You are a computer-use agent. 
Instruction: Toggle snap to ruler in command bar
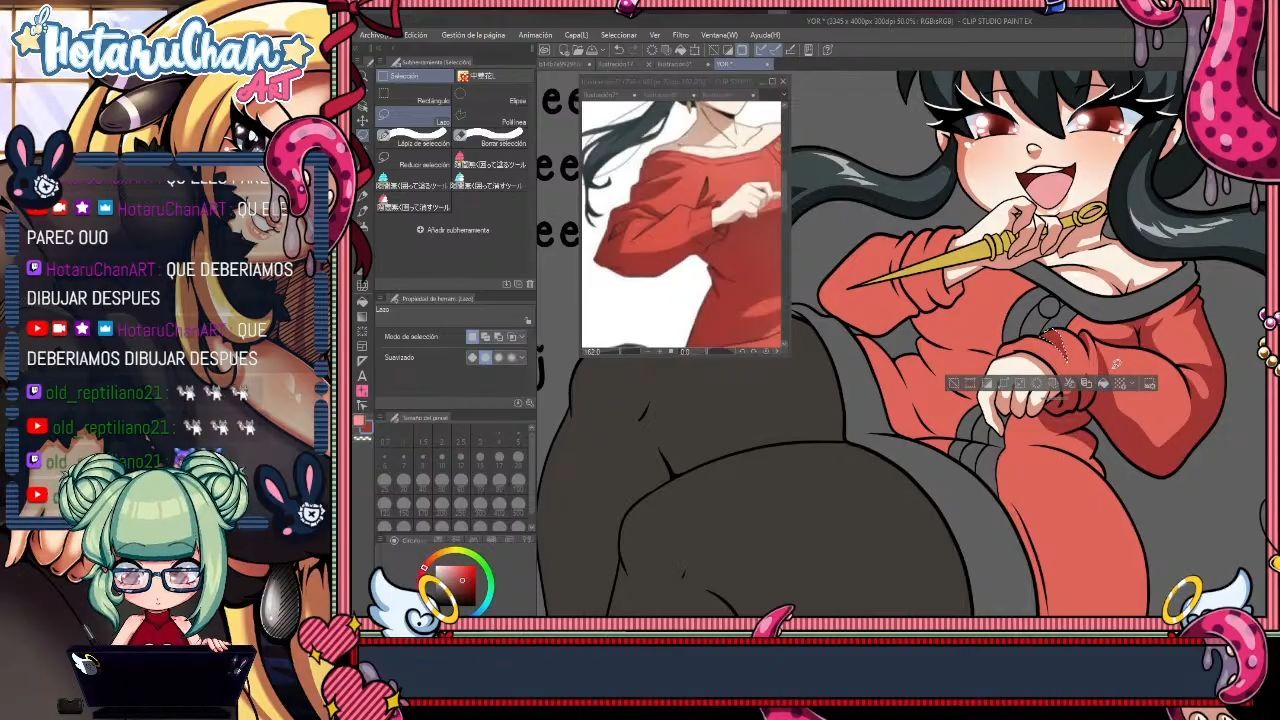(x=761, y=50)
